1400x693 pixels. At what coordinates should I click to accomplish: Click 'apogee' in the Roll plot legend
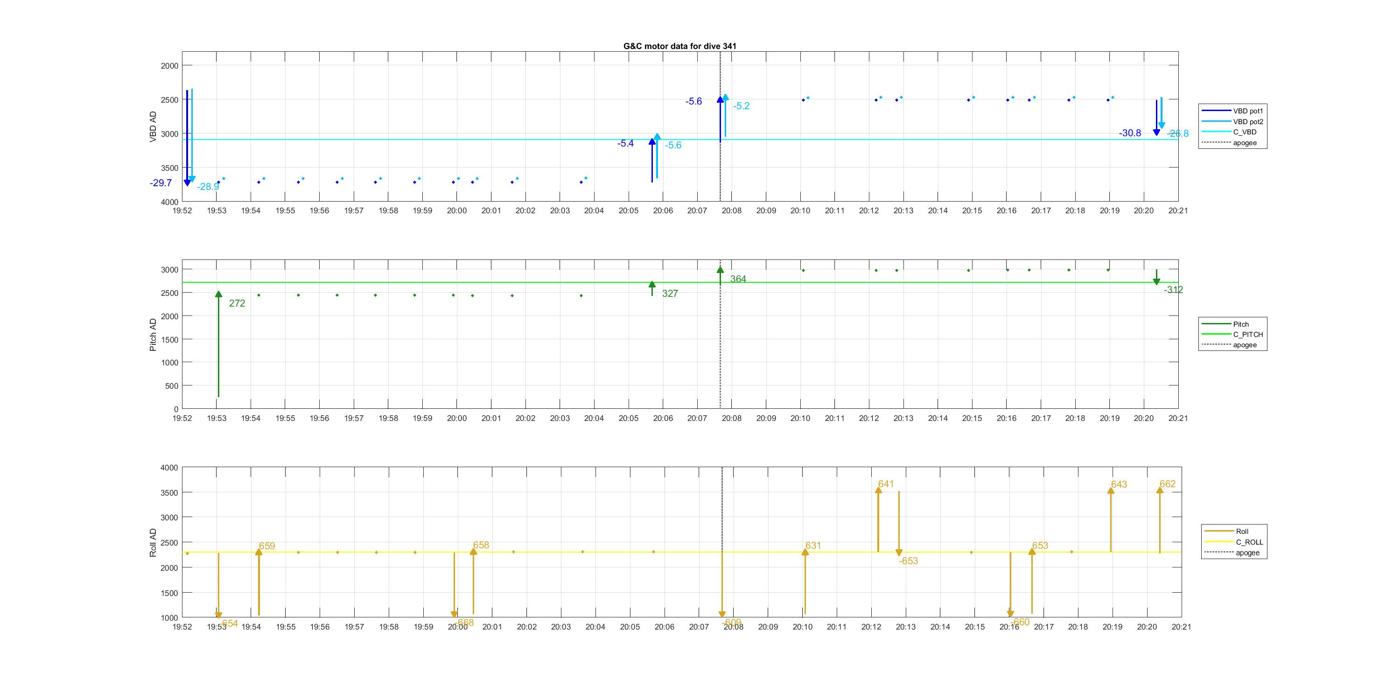1248,553
